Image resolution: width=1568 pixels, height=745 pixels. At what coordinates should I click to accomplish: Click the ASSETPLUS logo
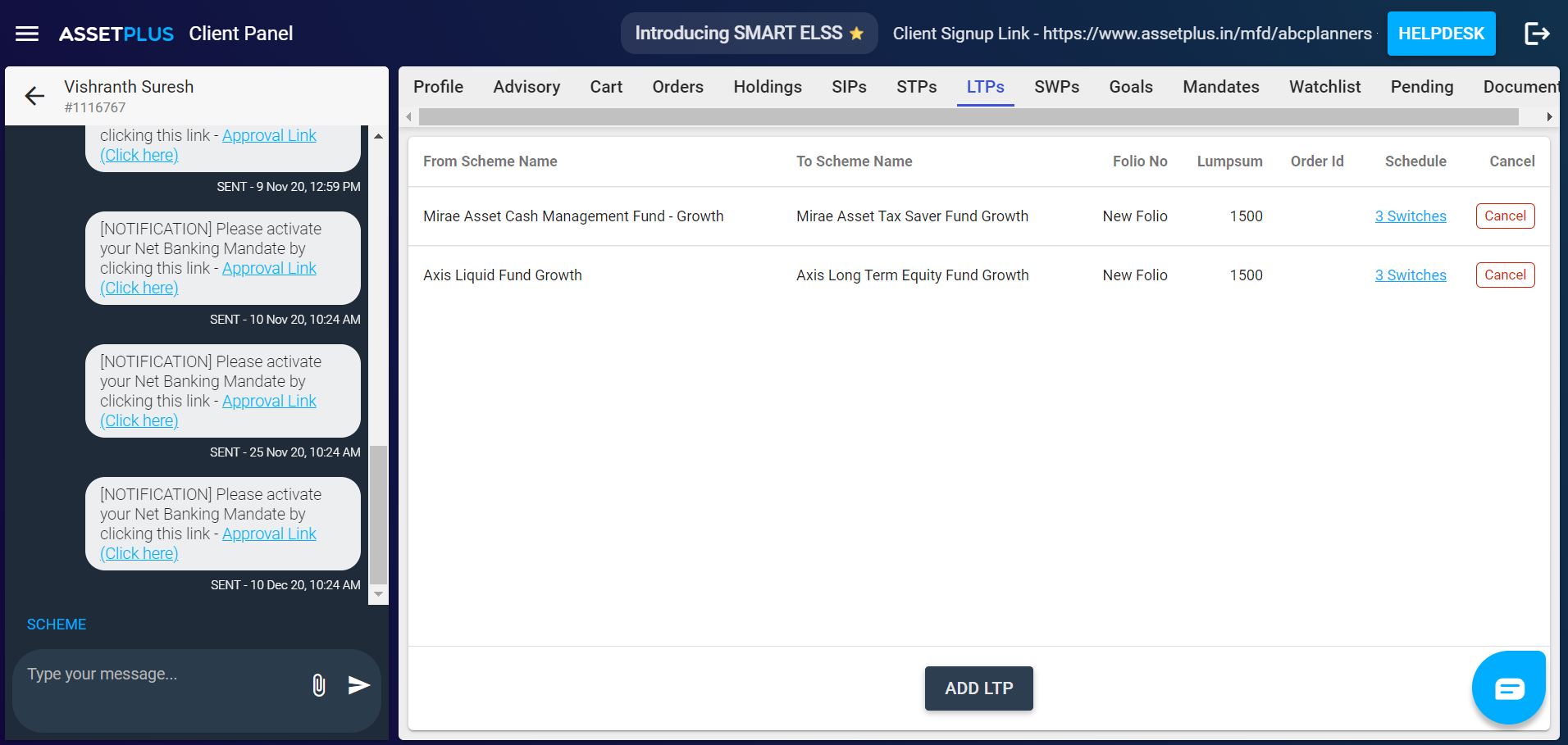click(x=116, y=34)
